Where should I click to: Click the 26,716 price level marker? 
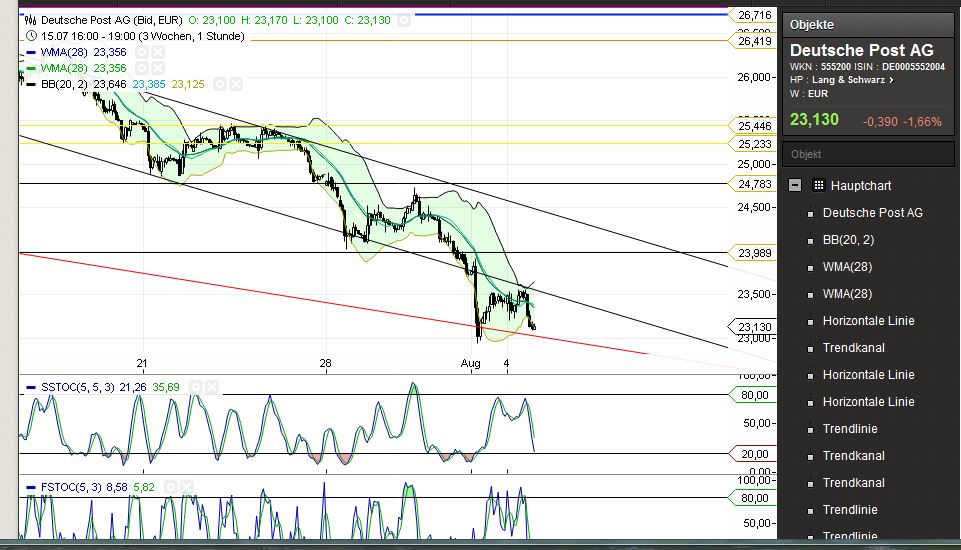click(753, 15)
